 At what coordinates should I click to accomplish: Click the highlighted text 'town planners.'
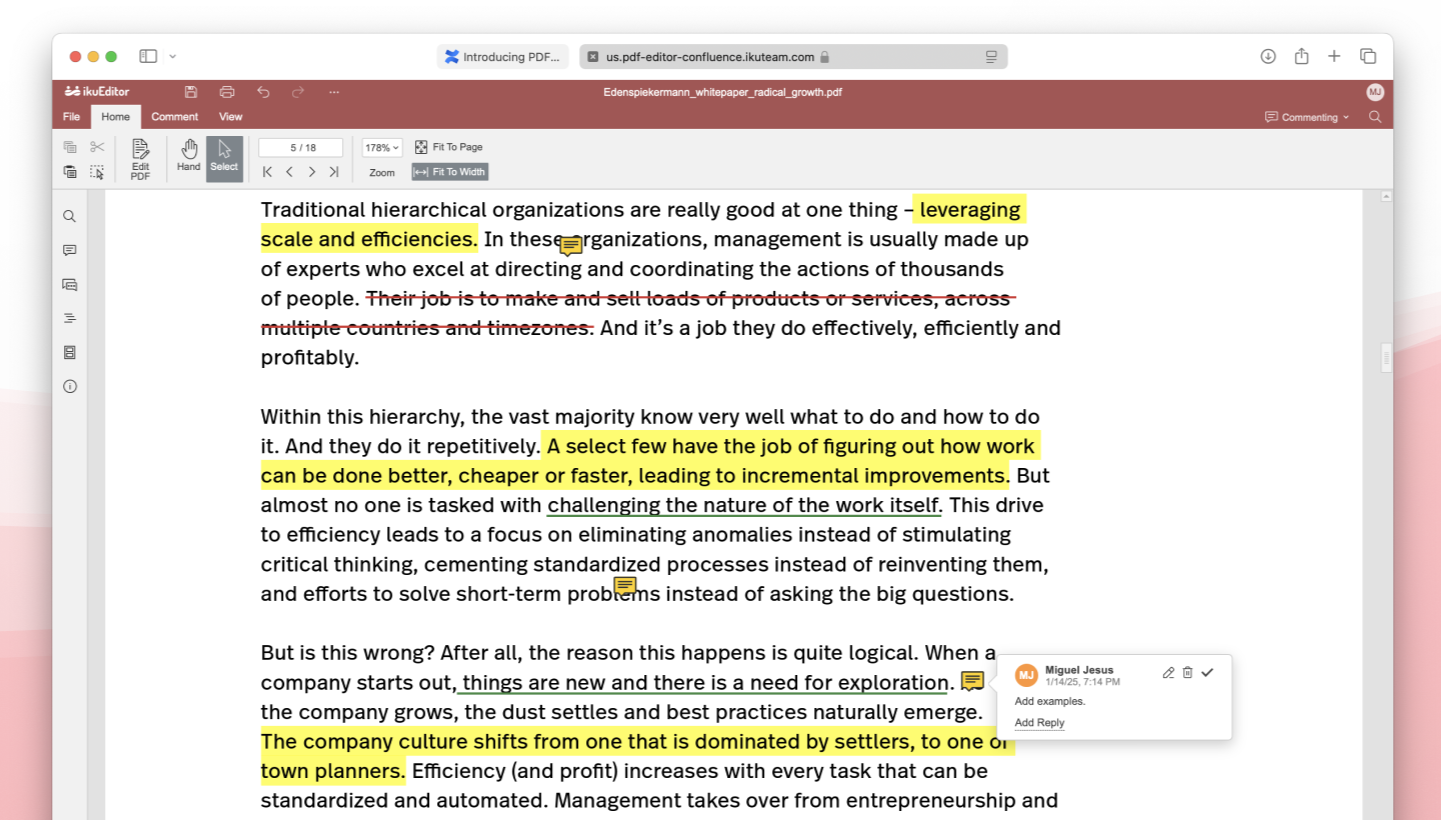333,771
